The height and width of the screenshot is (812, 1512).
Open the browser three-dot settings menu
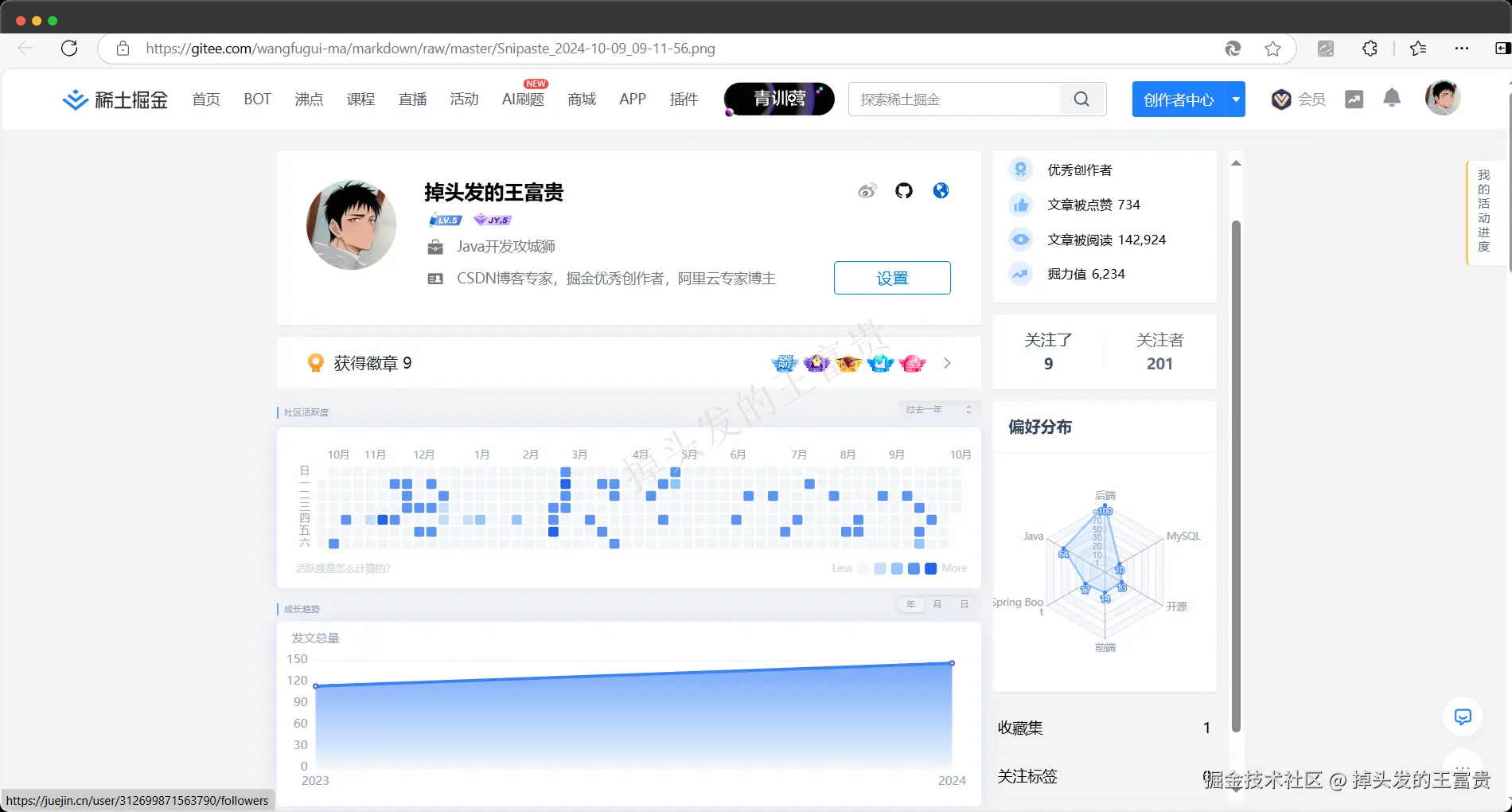pyautogui.click(x=1462, y=49)
